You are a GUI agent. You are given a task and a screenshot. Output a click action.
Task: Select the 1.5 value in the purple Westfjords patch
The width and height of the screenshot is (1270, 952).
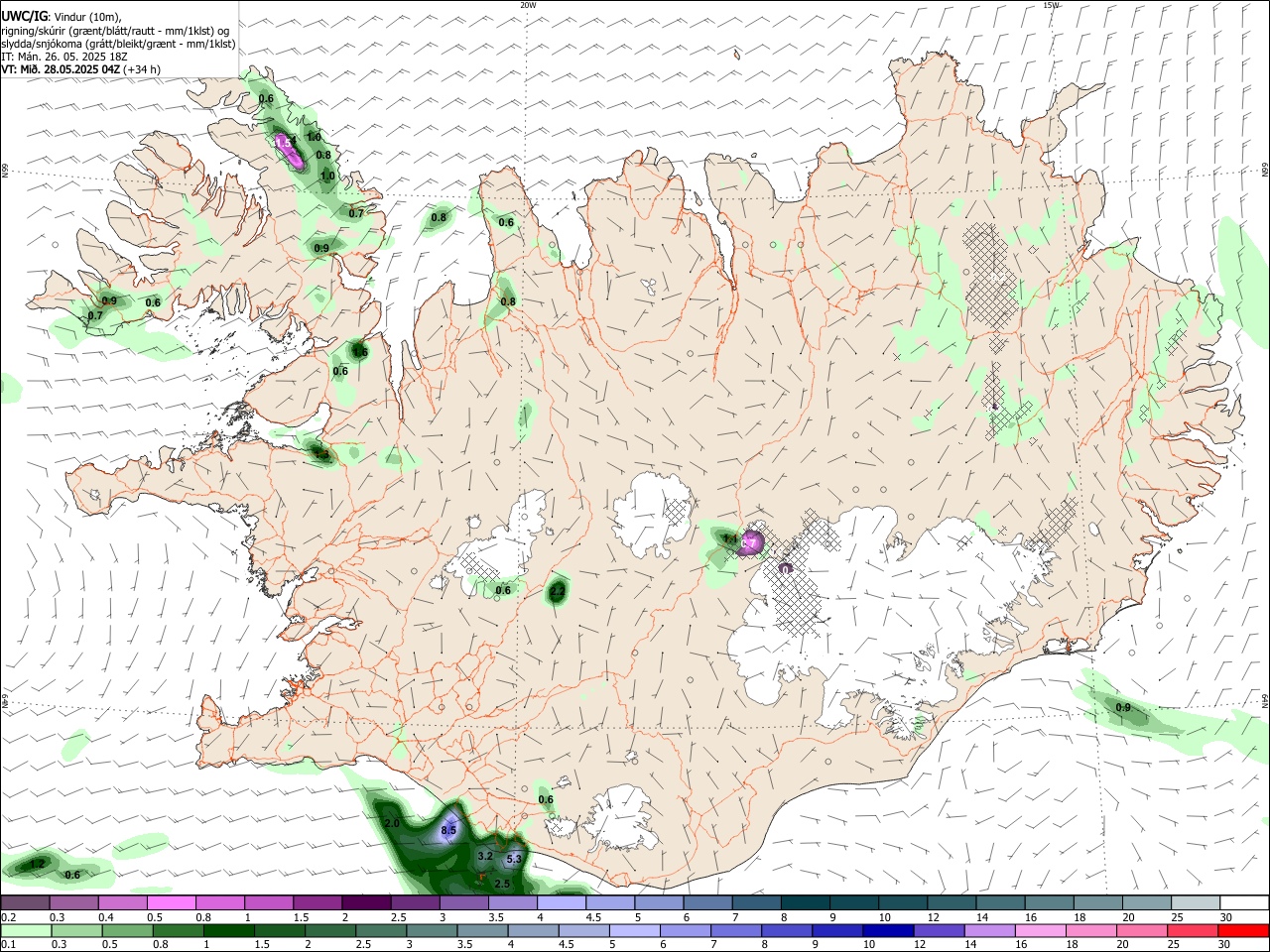(x=284, y=143)
